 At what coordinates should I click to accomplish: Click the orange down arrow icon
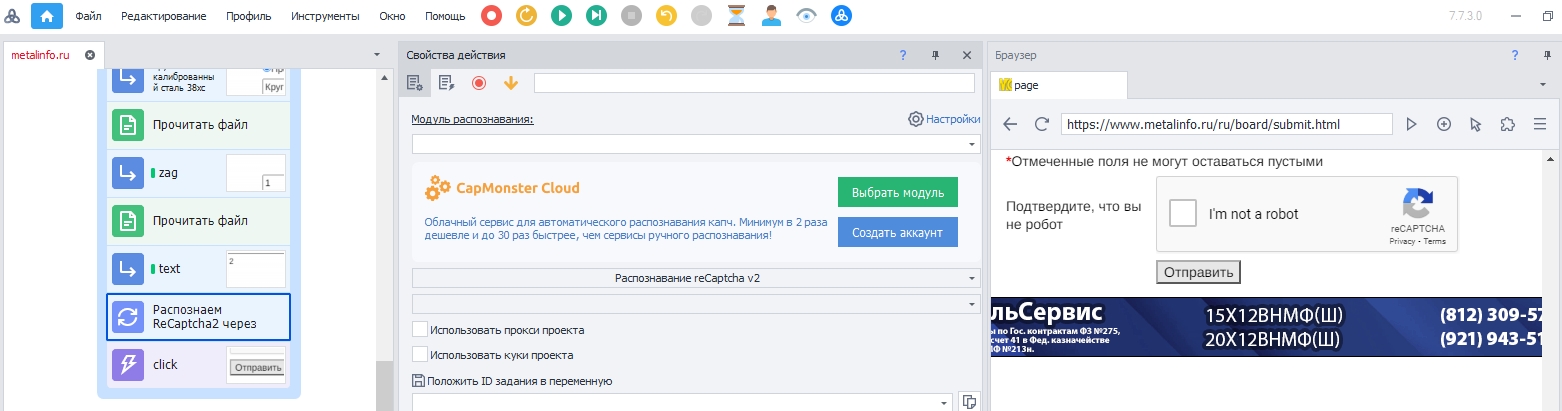511,83
